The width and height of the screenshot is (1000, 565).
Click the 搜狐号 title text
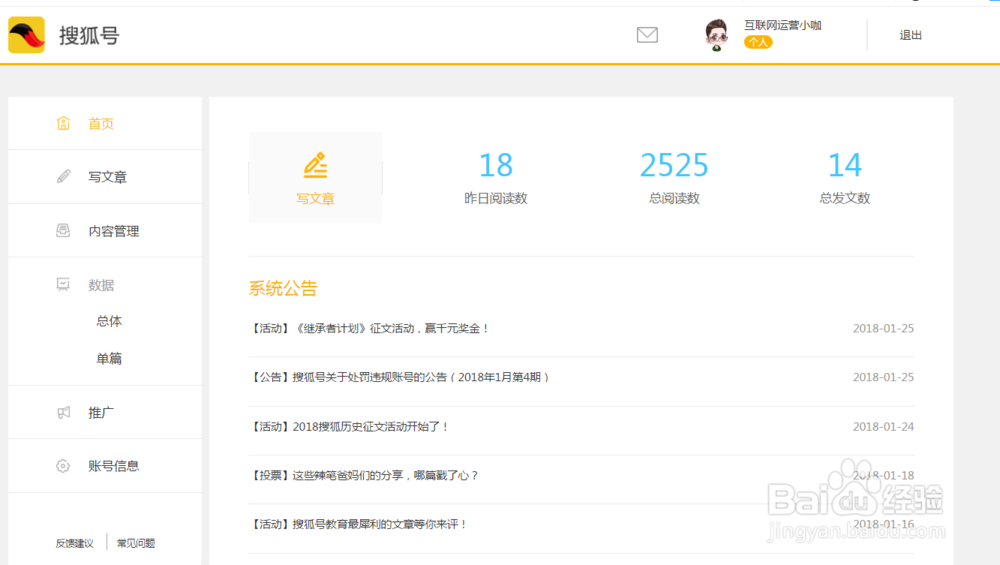(x=89, y=36)
